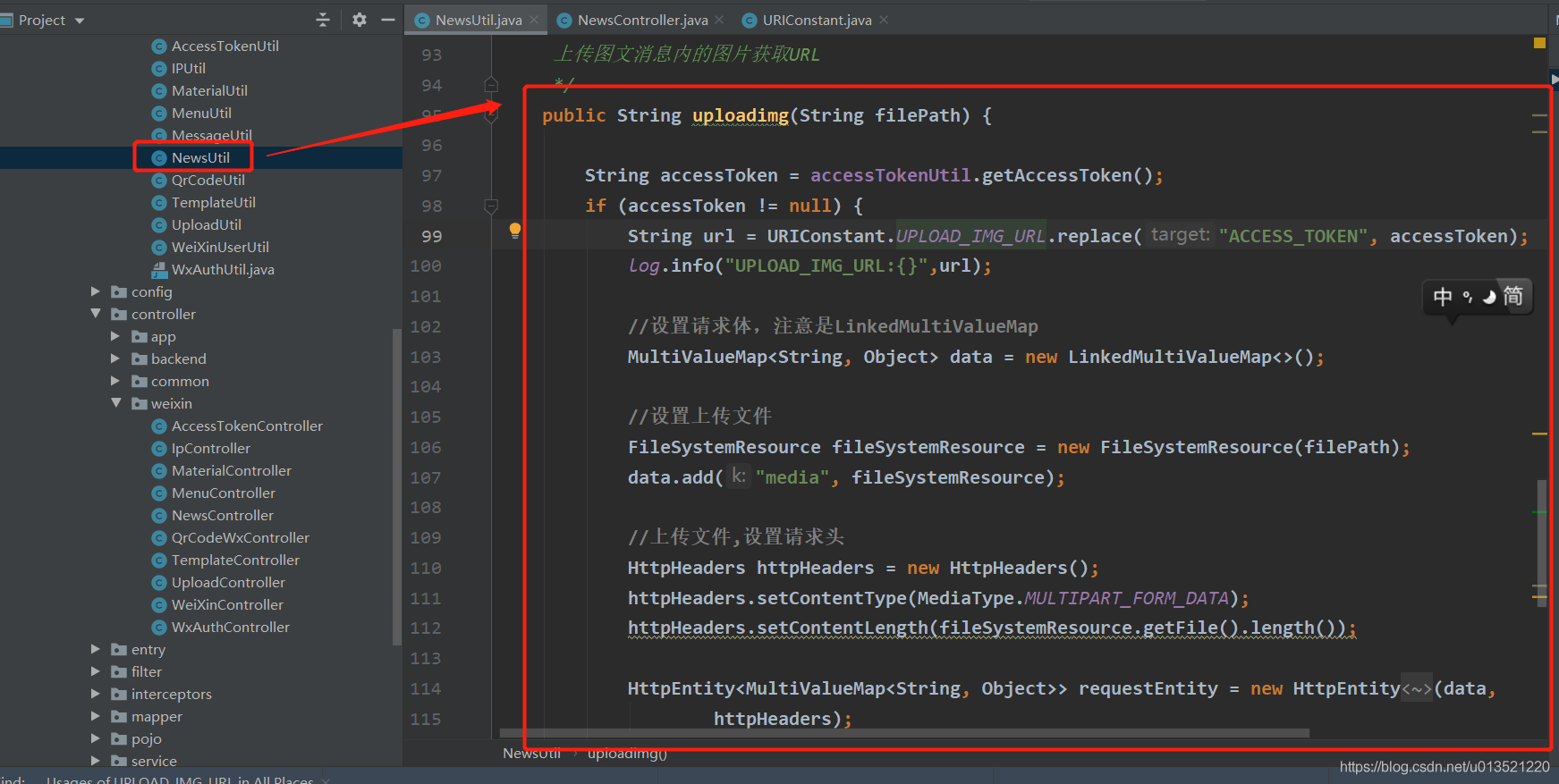Toggle IME punctuation mode icon
This screenshot has width=1559, height=784.
[1468, 297]
